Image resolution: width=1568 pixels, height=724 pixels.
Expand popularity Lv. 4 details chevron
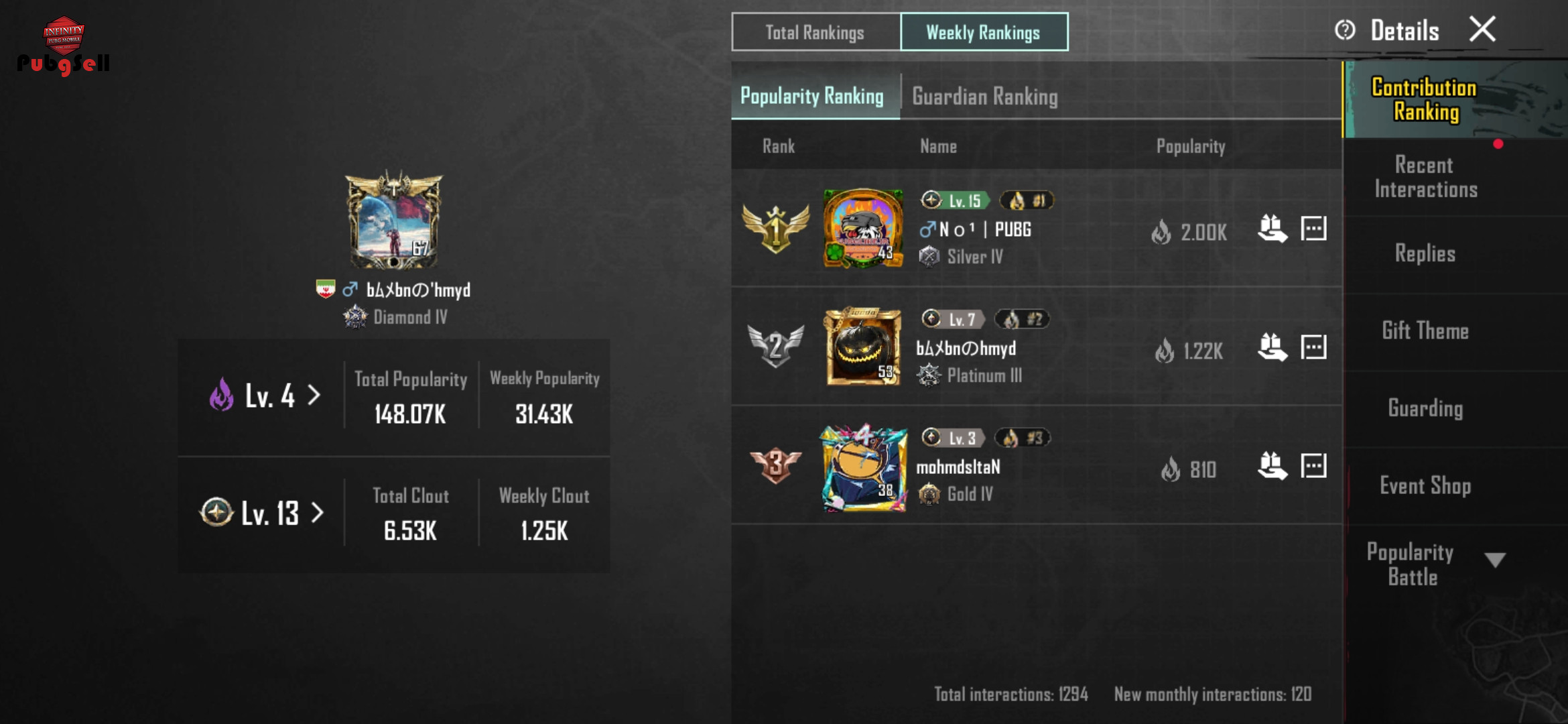314,395
